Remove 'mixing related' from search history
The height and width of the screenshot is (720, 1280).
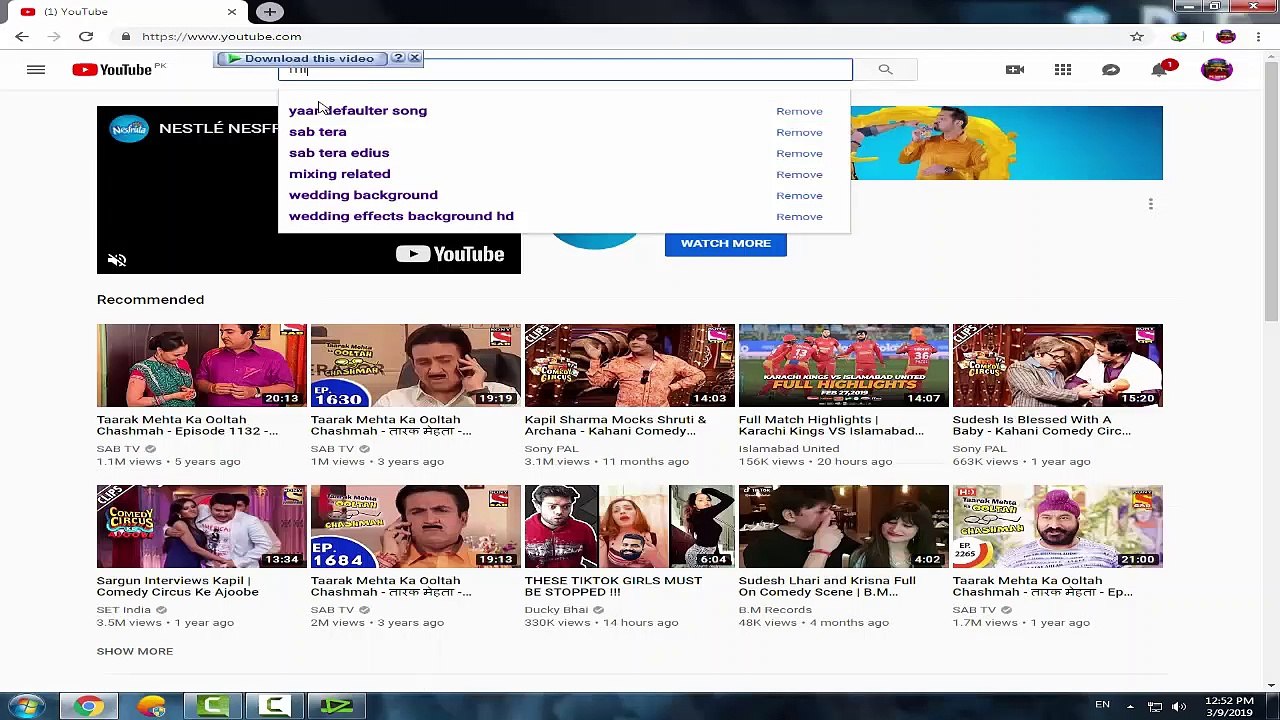tap(799, 174)
